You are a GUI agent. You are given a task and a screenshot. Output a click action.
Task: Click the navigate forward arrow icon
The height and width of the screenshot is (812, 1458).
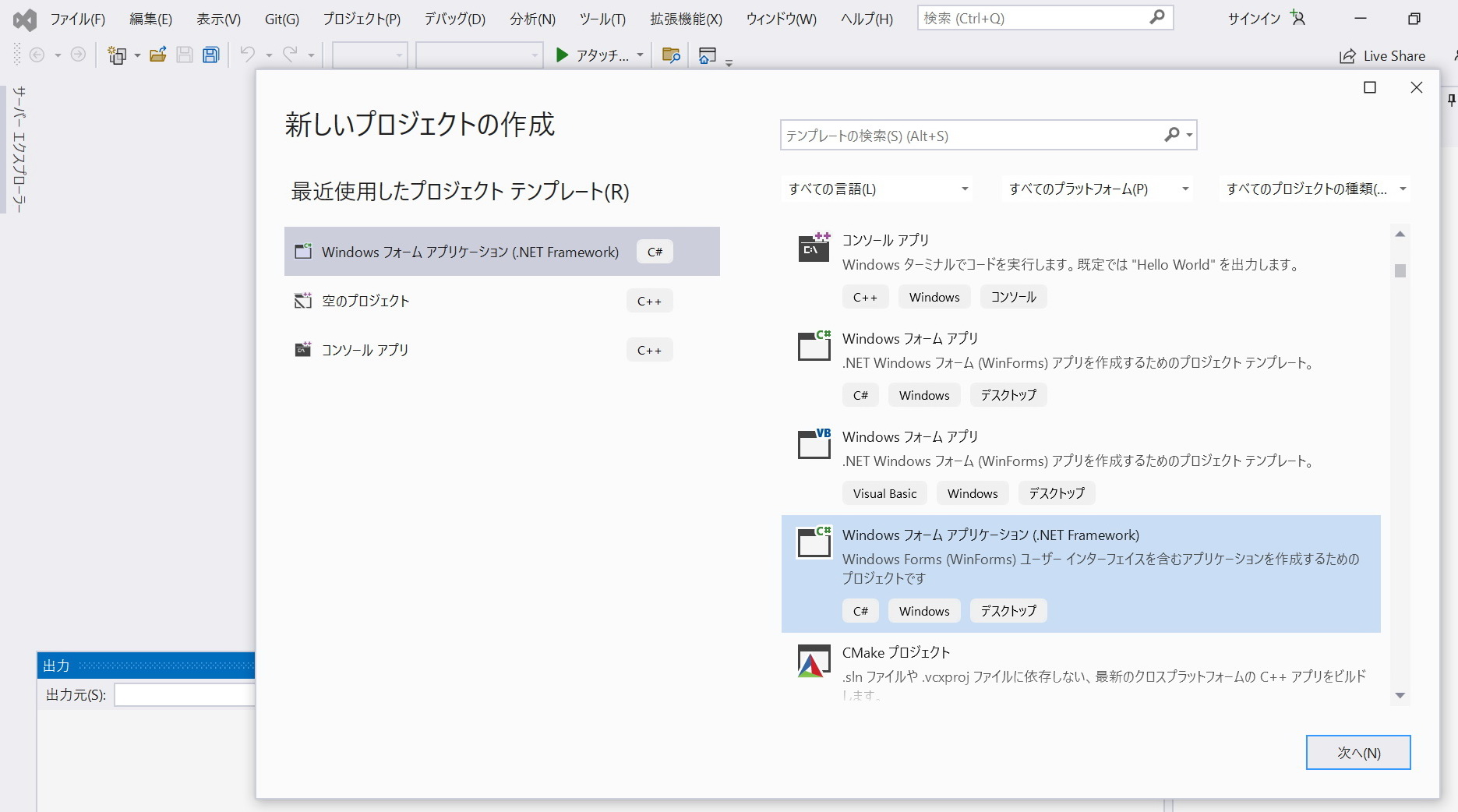pyautogui.click(x=78, y=55)
